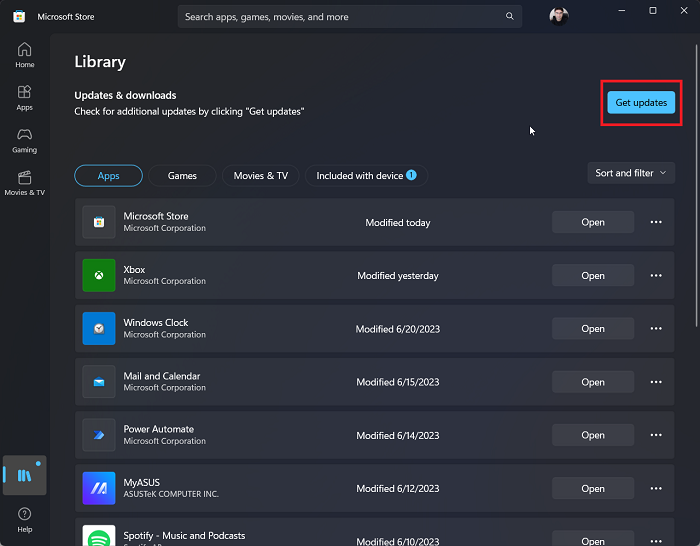Screen dimensions: 700x546
Task: Maximize the Microsoft Store window
Action: [653, 10]
